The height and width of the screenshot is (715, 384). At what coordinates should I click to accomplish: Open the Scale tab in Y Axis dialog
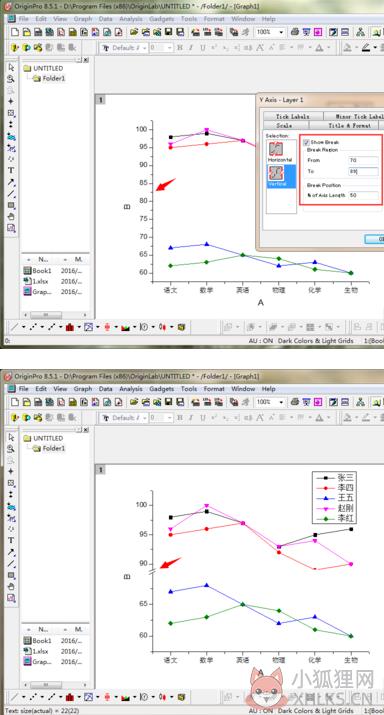(x=286, y=125)
